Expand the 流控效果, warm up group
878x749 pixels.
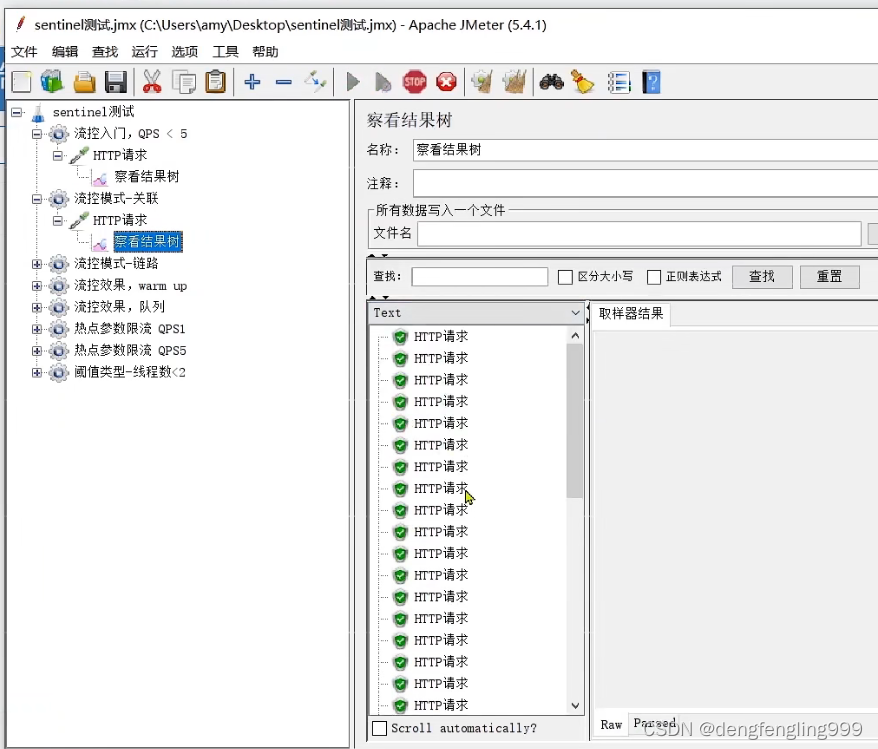coord(37,286)
